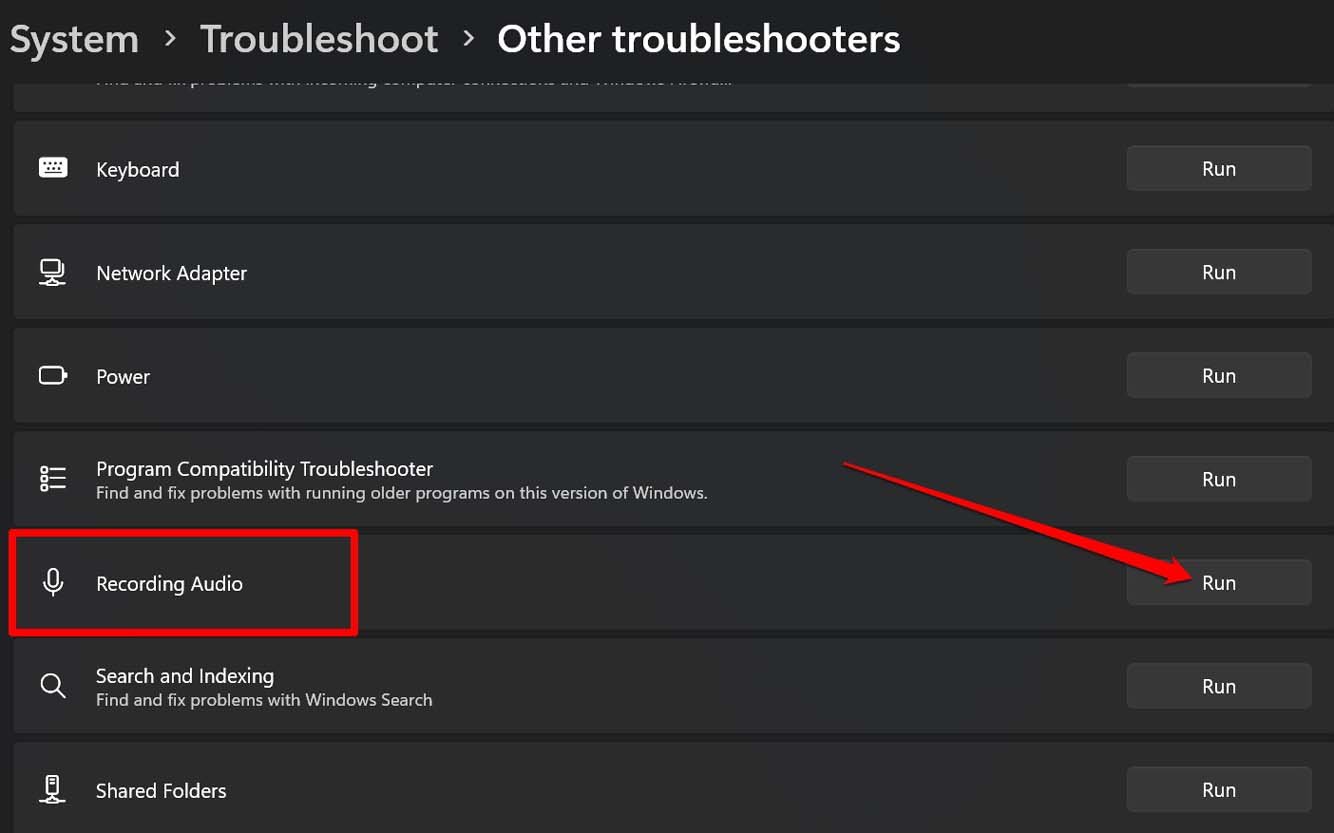Run the Search and Indexing troubleshooter

[1219, 686]
